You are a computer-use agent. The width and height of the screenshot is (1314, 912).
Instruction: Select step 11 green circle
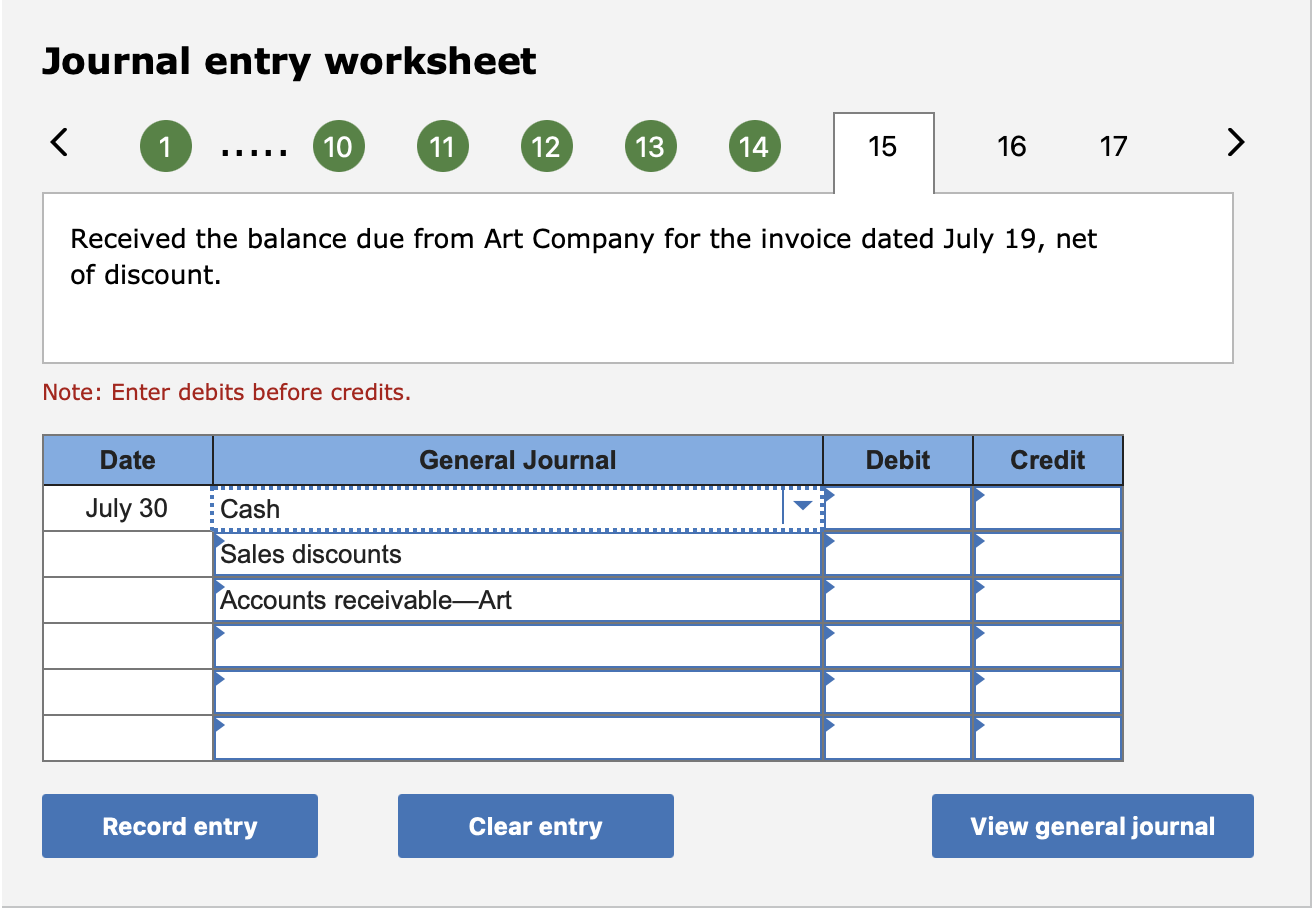[442, 146]
